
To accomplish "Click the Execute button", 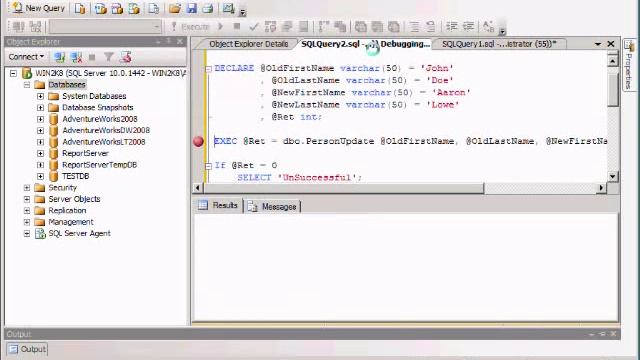I will (x=190, y=27).
